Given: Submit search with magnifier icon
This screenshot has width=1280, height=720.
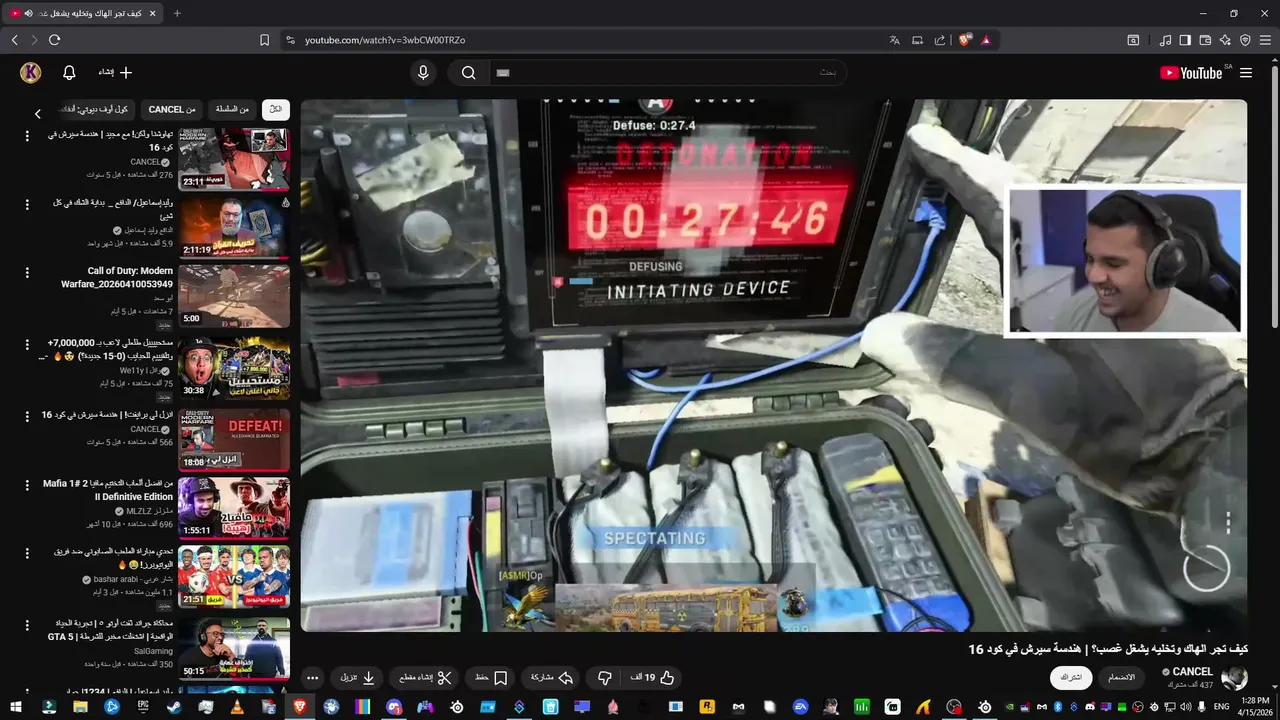Looking at the screenshot, I should click(468, 73).
